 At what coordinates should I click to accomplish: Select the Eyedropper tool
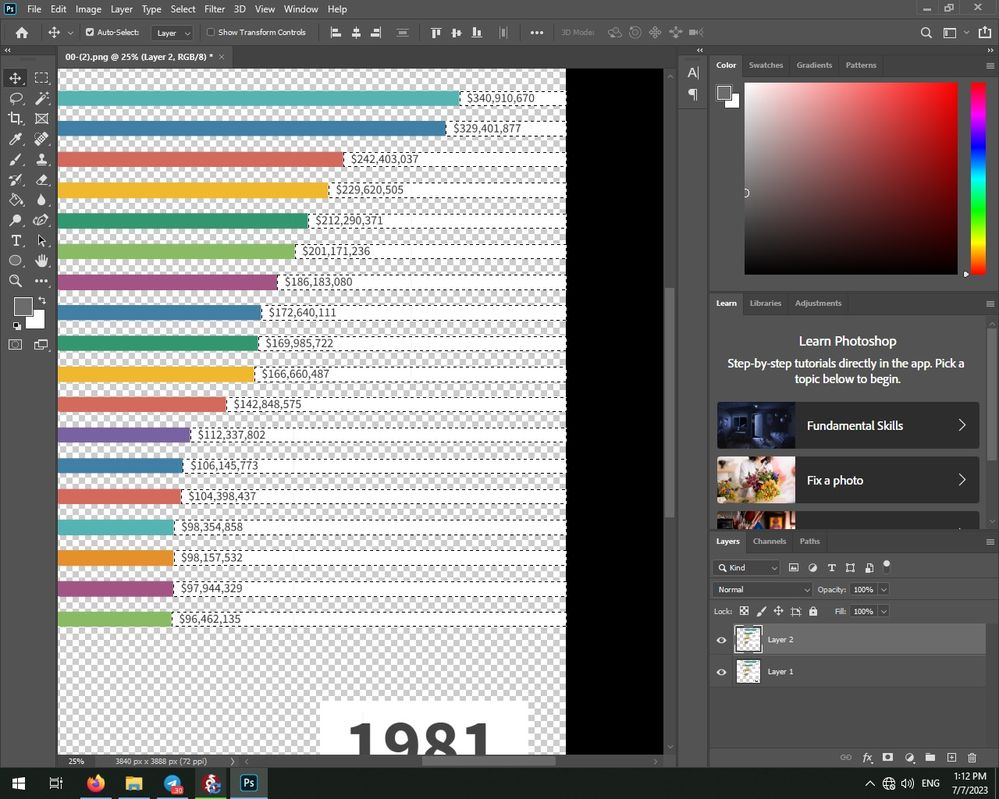tap(16, 139)
